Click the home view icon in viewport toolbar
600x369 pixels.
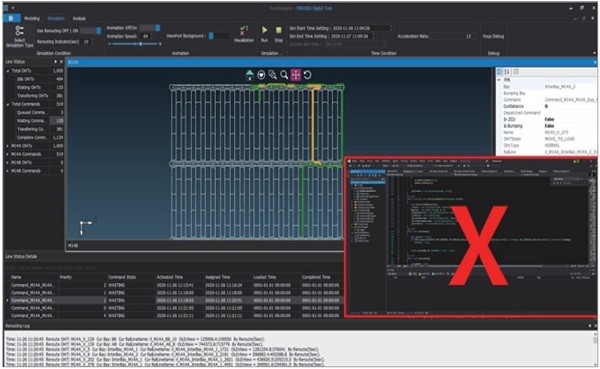(x=249, y=75)
